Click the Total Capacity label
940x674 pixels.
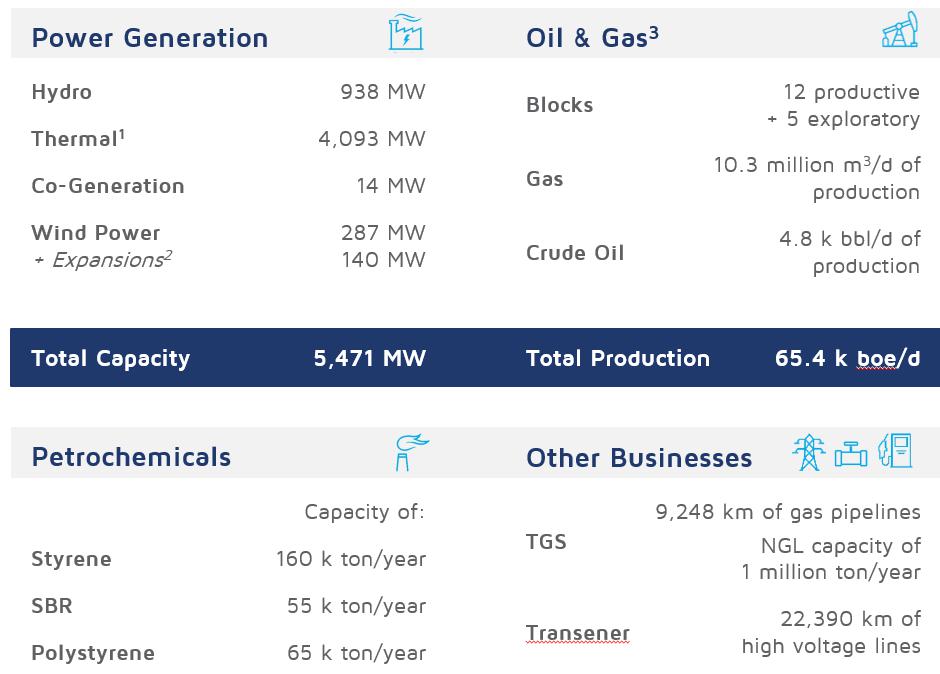point(110,358)
